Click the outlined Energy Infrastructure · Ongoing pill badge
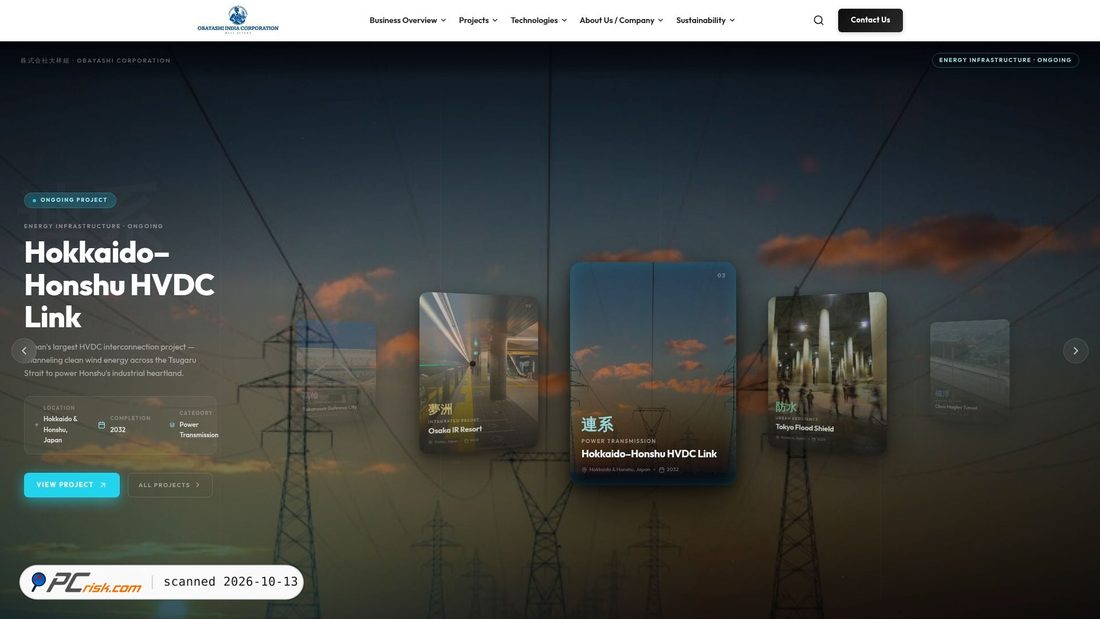The height and width of the screenshot is (619, 1100). click(x=1005, y=60)
